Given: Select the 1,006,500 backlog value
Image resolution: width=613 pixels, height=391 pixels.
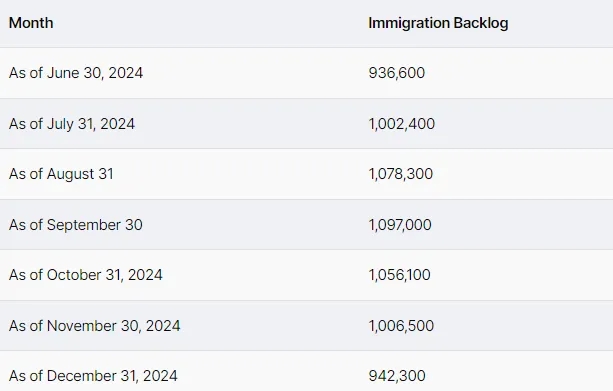Looking at the screenshot, I should click(401, 326).
